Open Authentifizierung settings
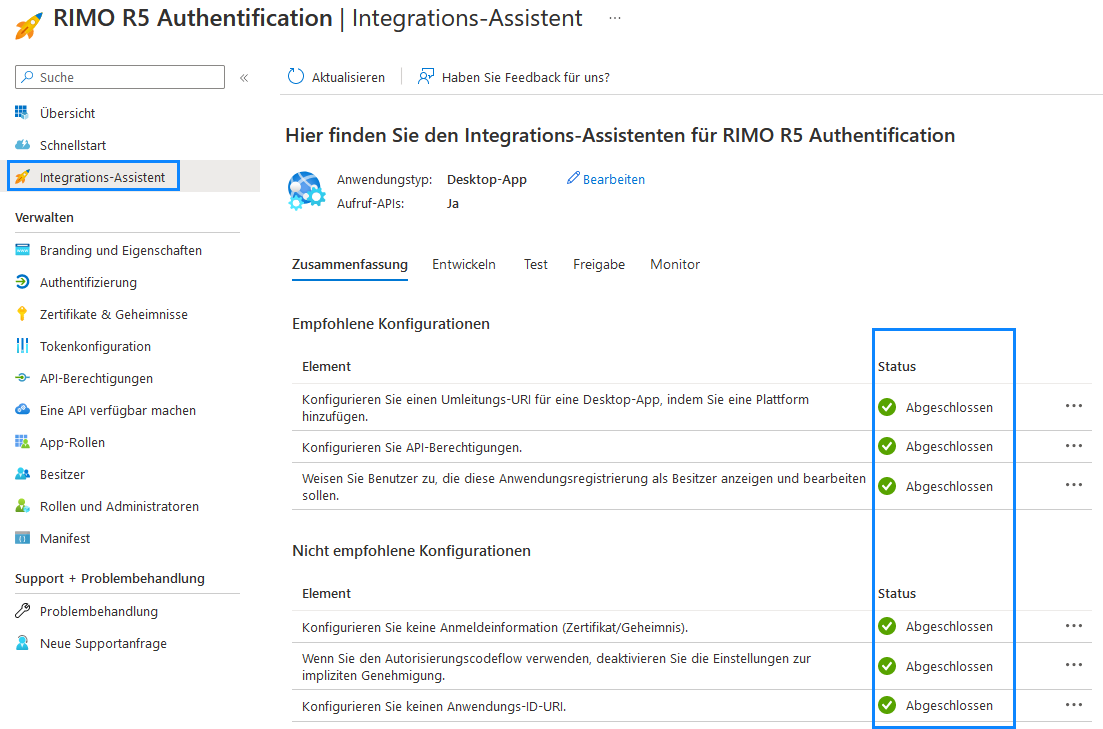The width and height of the screenshot is (1103, 729). tap(89, 283)
